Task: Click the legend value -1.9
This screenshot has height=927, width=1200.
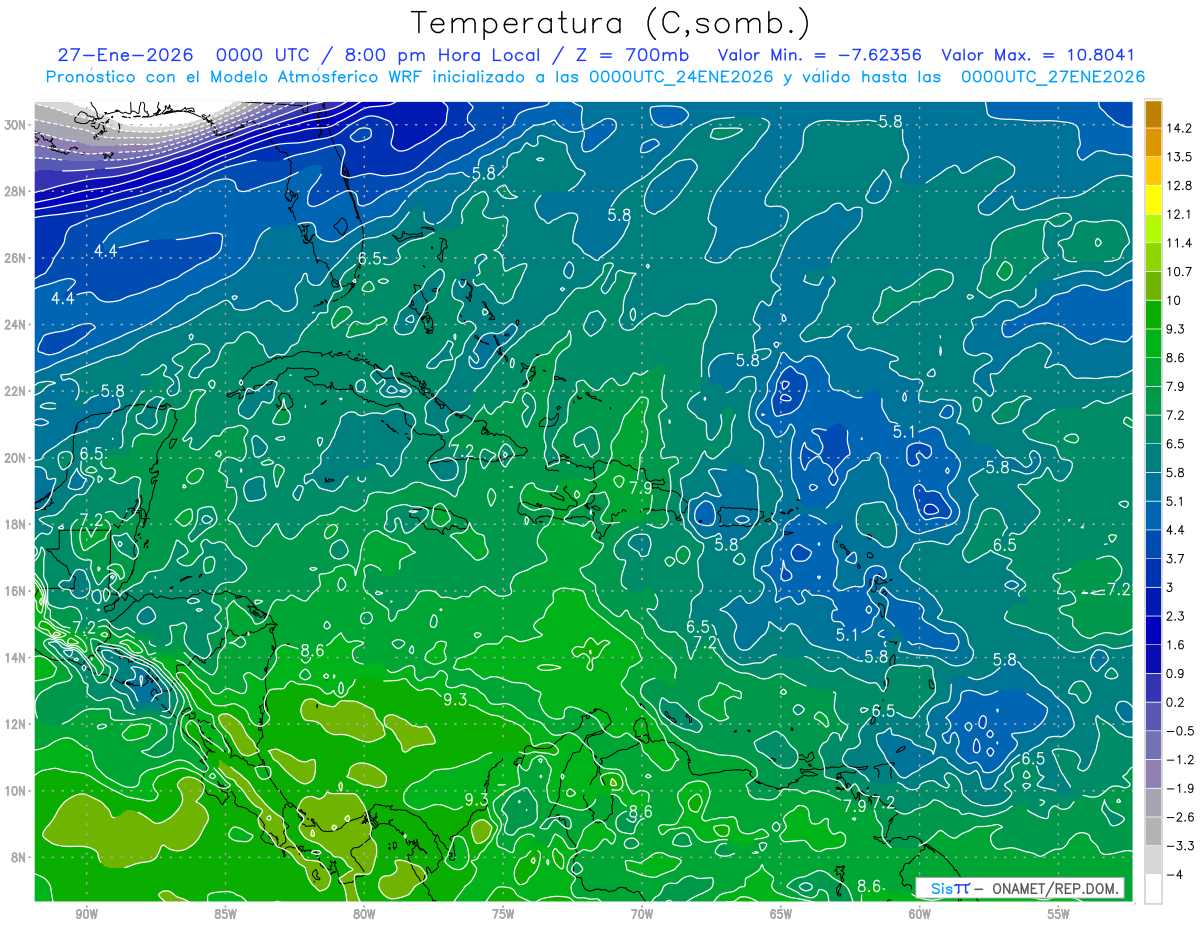Action: [1178, 788]
